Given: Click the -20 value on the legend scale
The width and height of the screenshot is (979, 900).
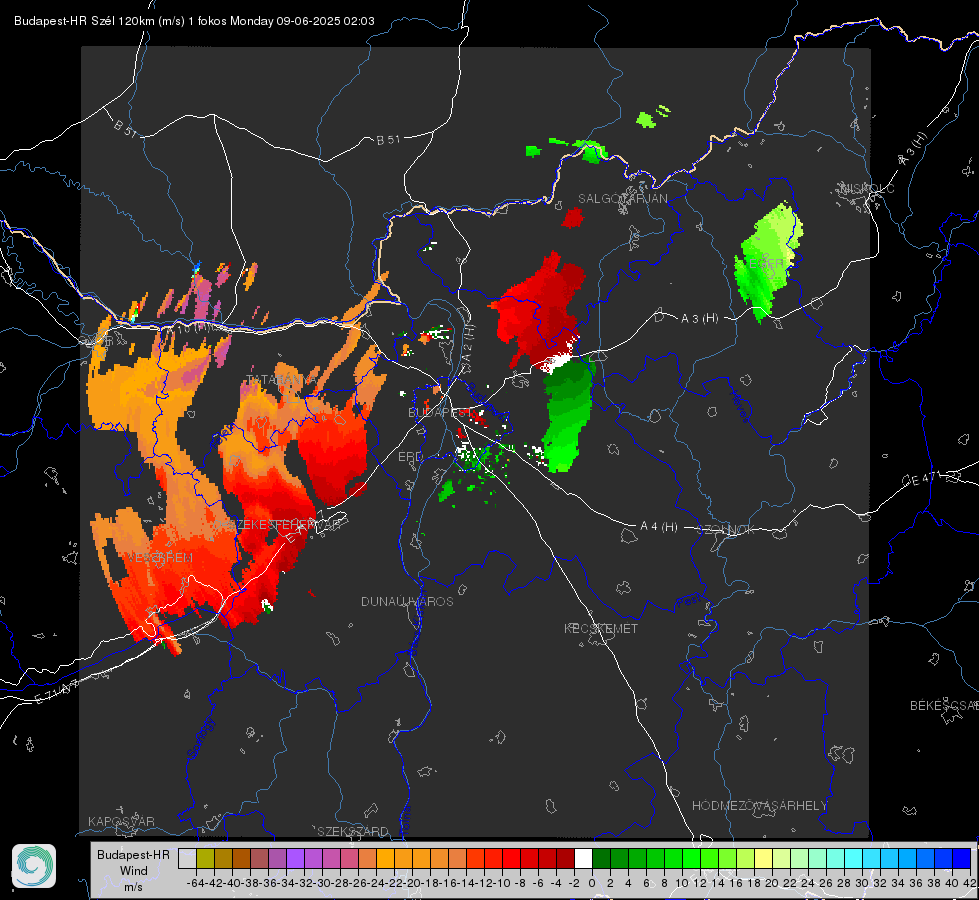Looking at the screenshot, I should tap(411, 883).
